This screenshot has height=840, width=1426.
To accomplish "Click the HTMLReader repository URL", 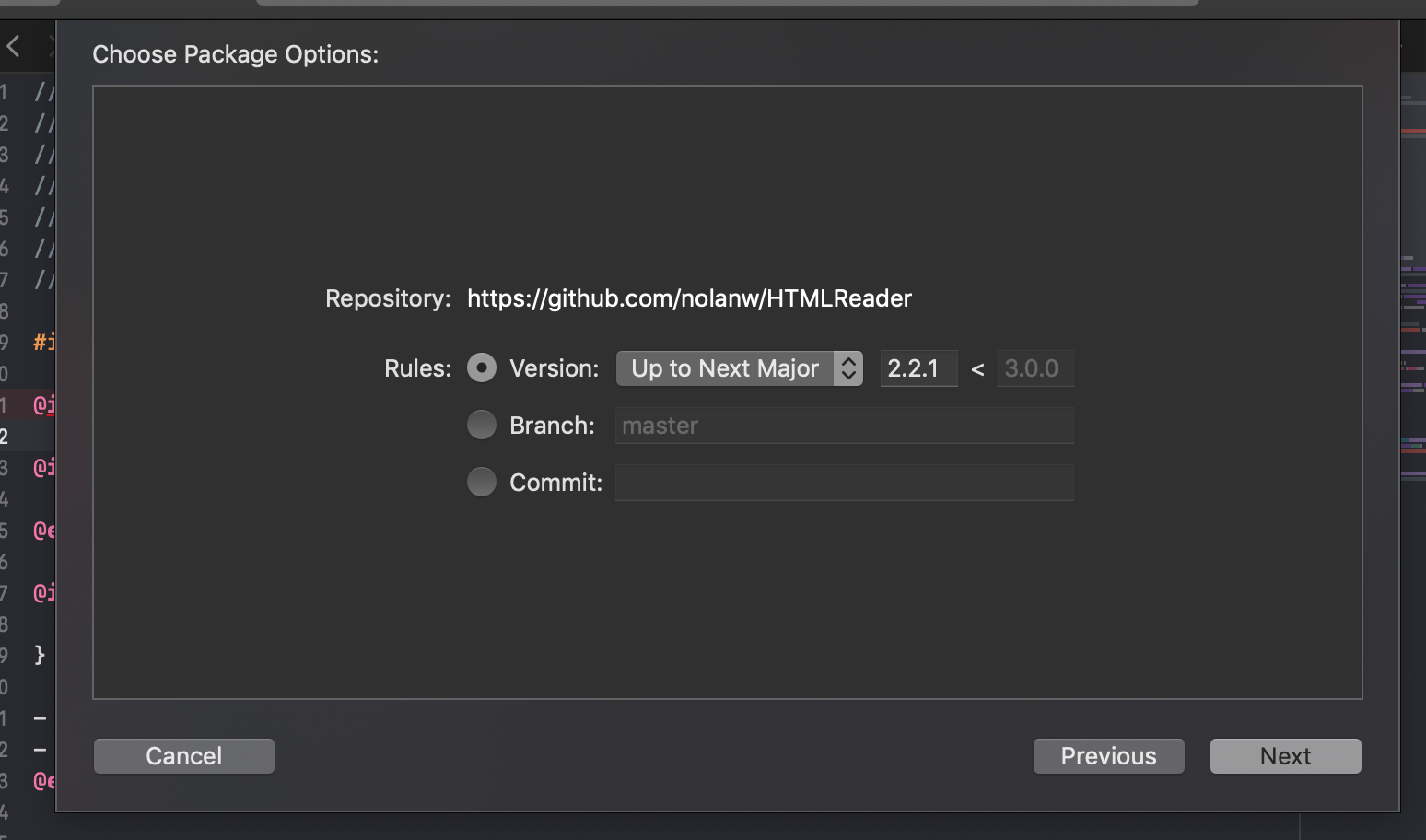I will pyautogui.click(x=689, y=297).
